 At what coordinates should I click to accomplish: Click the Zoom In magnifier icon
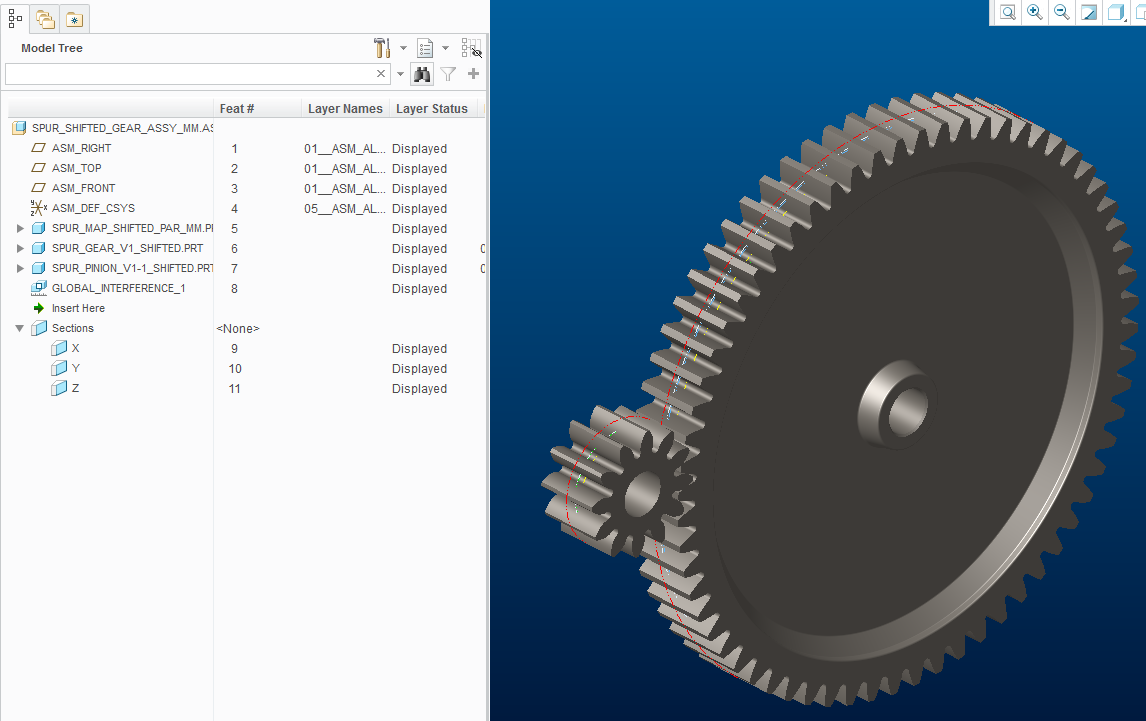1034,12
